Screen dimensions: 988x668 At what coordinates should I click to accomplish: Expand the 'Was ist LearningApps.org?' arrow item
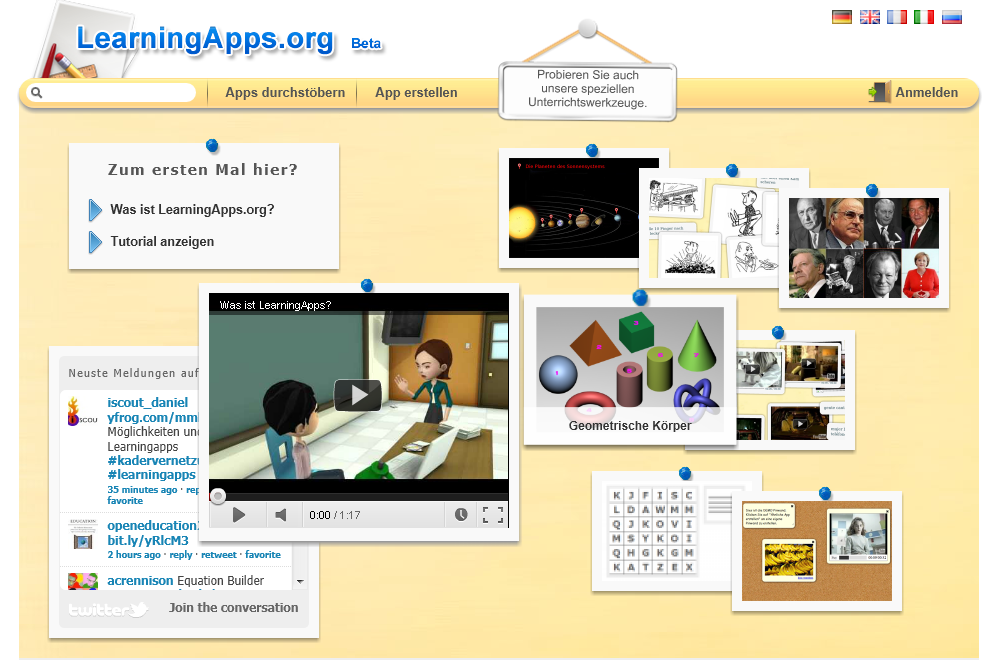point(95,210)
